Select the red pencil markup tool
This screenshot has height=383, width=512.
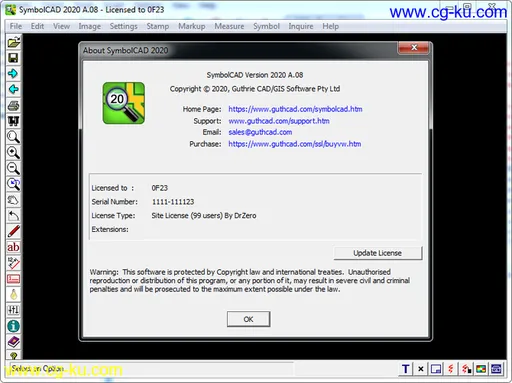pyautogui.click(x=13, y=231)
